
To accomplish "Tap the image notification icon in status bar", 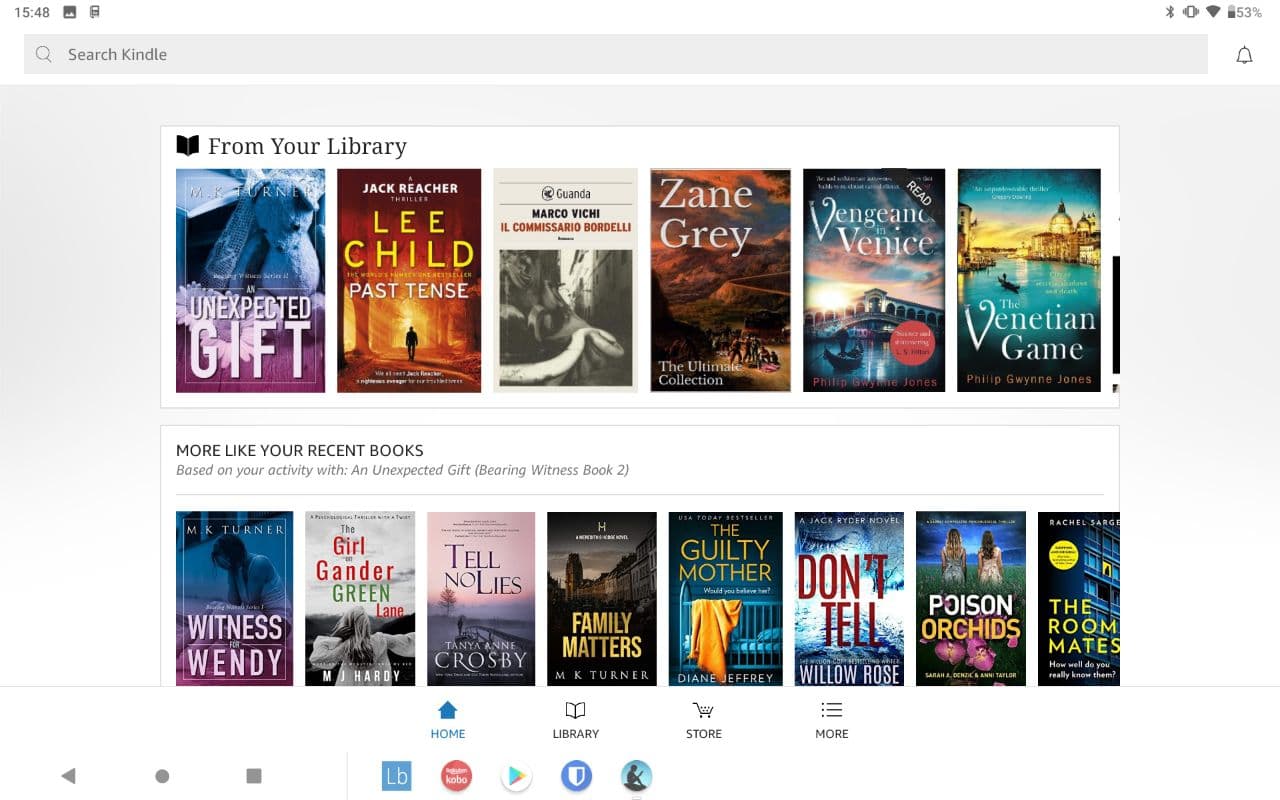I will (69, 12).
